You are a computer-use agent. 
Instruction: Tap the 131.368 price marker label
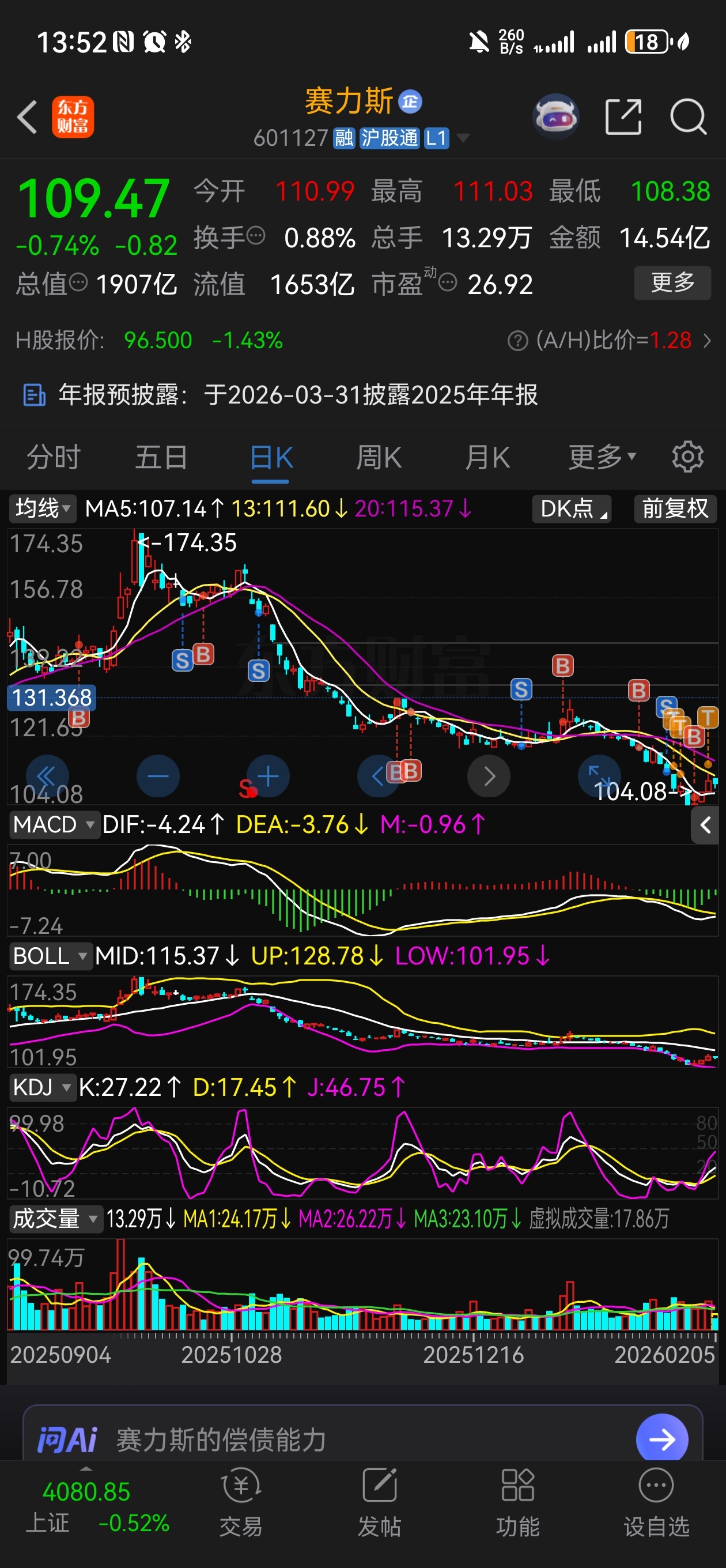[x=52, y=698]
